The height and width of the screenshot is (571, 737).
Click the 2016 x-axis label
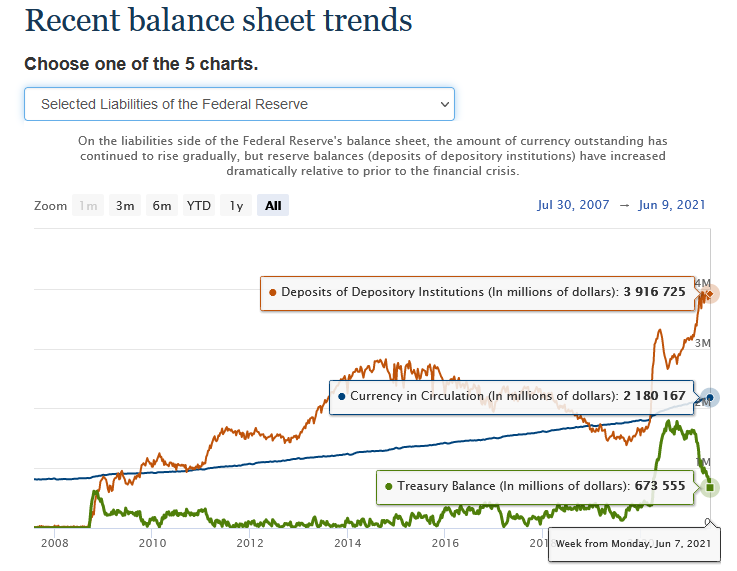pos(446,543)
